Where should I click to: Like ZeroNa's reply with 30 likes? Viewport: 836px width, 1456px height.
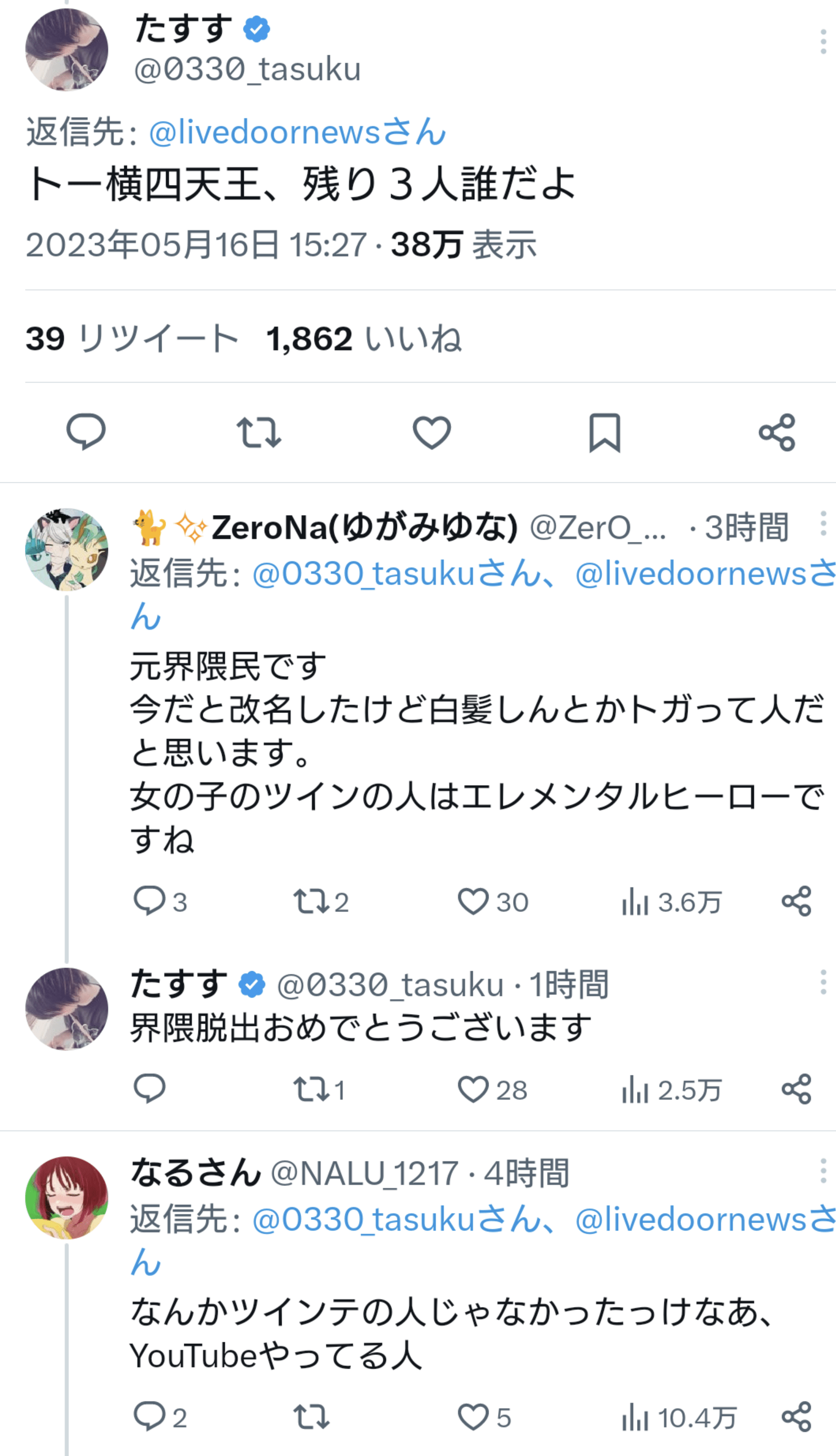click(473, 901)
